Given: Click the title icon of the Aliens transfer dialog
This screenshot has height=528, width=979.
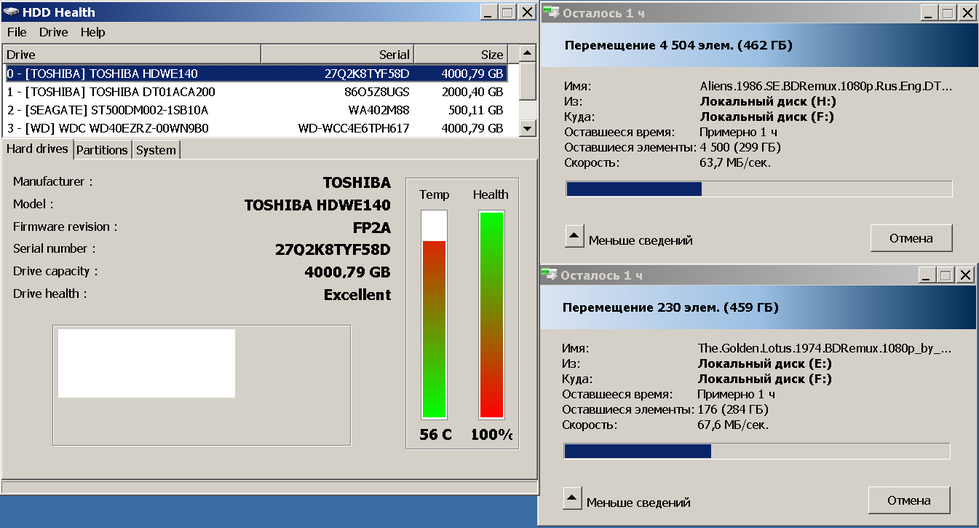Looking at the screenshot, I should (551, 12).
